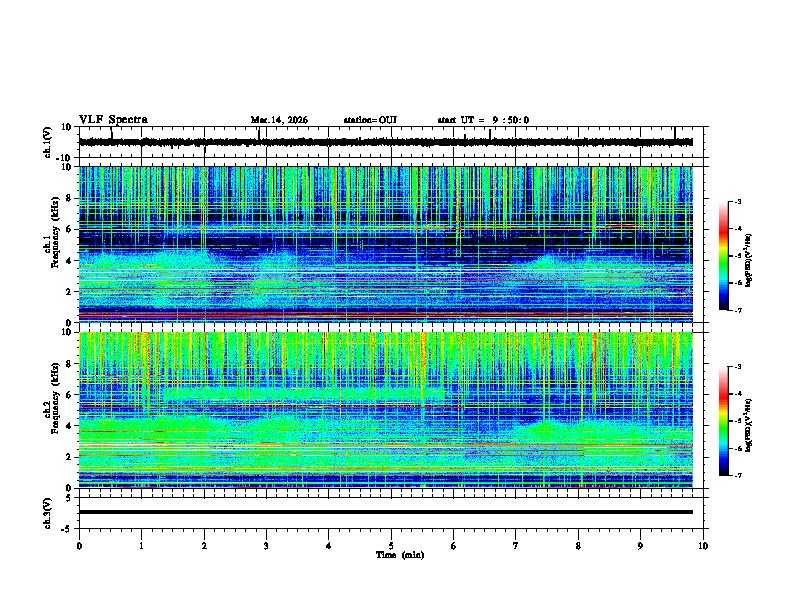Click ch.2 spectrogram frequency tick "8"
Screen dimensions: 792x612
pyautogui.click(x=70, y=364)
